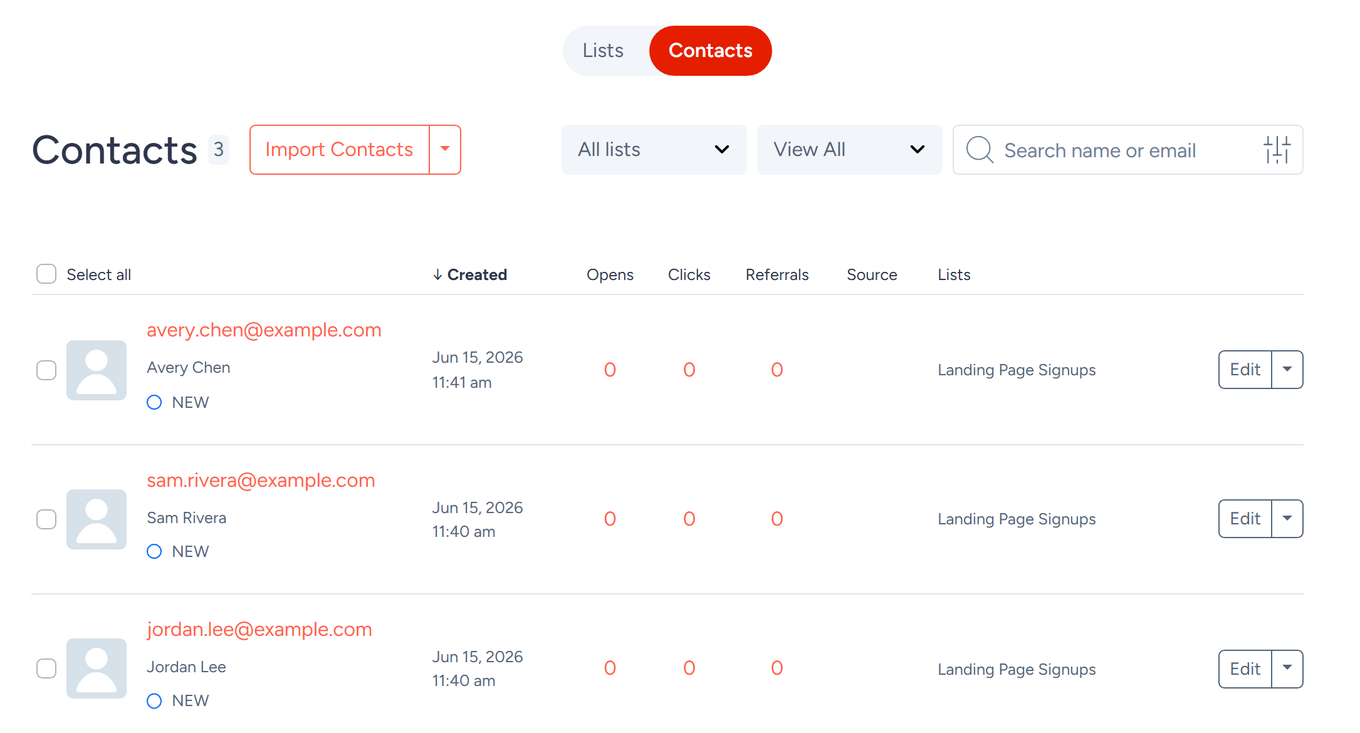
Task: Click the Opens count for Avery Chen
Action: [x=610, y=370]
